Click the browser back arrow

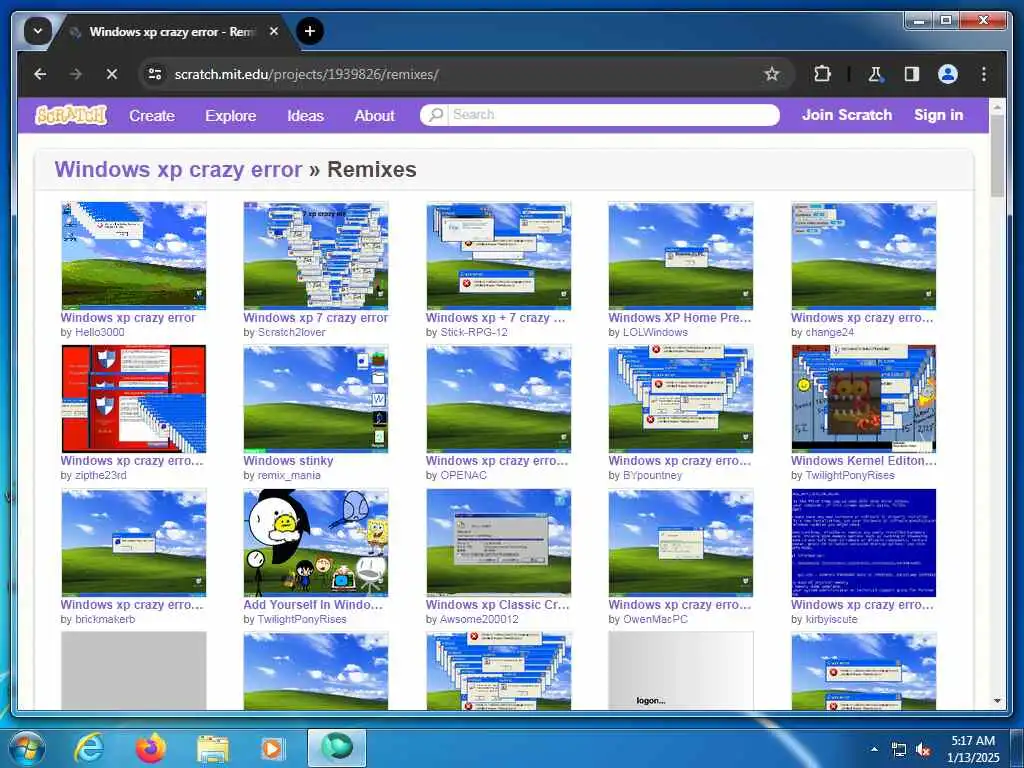[40, 74]
